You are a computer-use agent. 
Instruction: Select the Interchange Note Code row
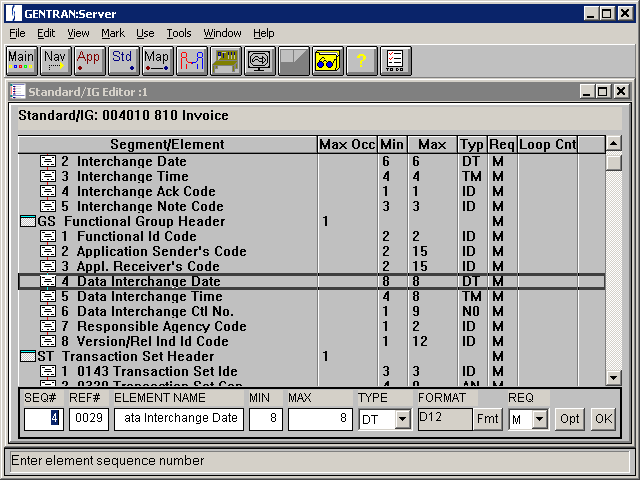pos(311,207)
